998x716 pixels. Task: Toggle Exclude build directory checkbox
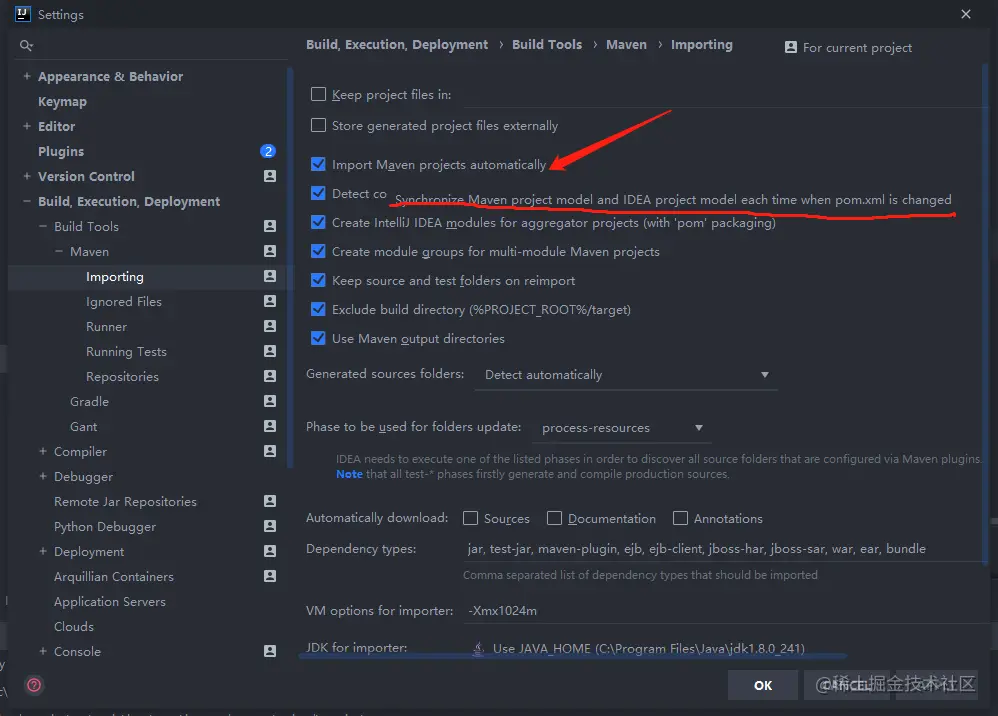(x=318, y=309)
